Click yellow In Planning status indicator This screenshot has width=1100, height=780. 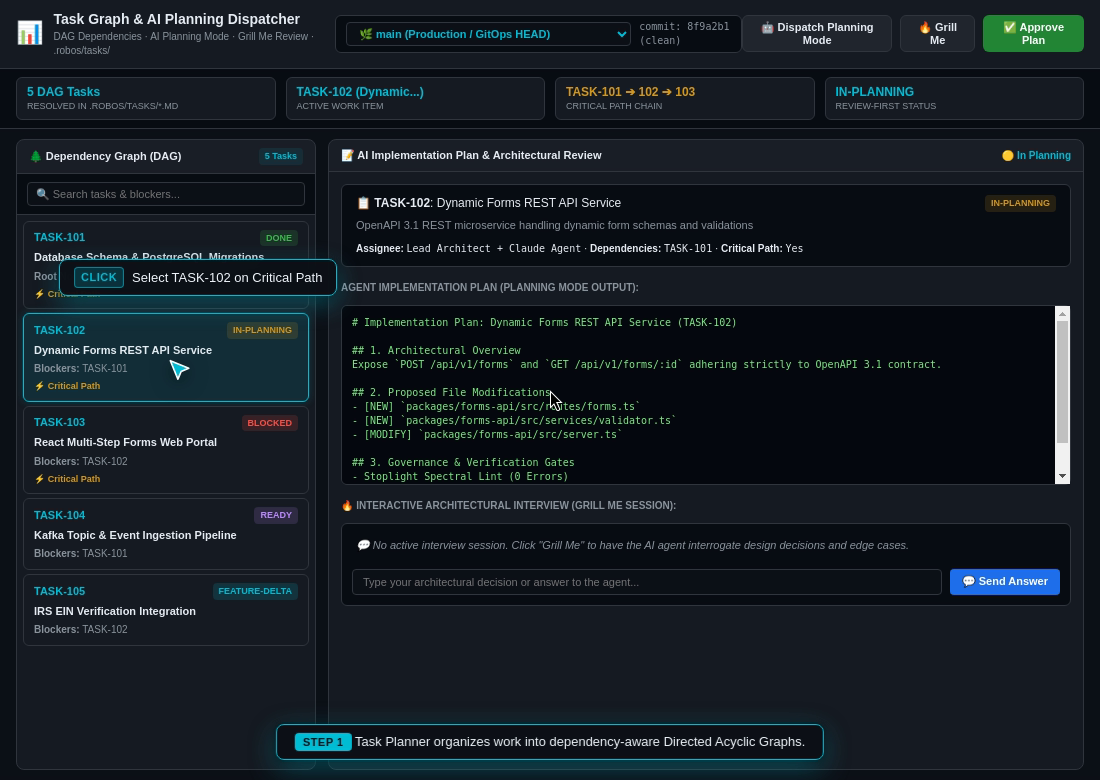click(x=1035, y=155)
